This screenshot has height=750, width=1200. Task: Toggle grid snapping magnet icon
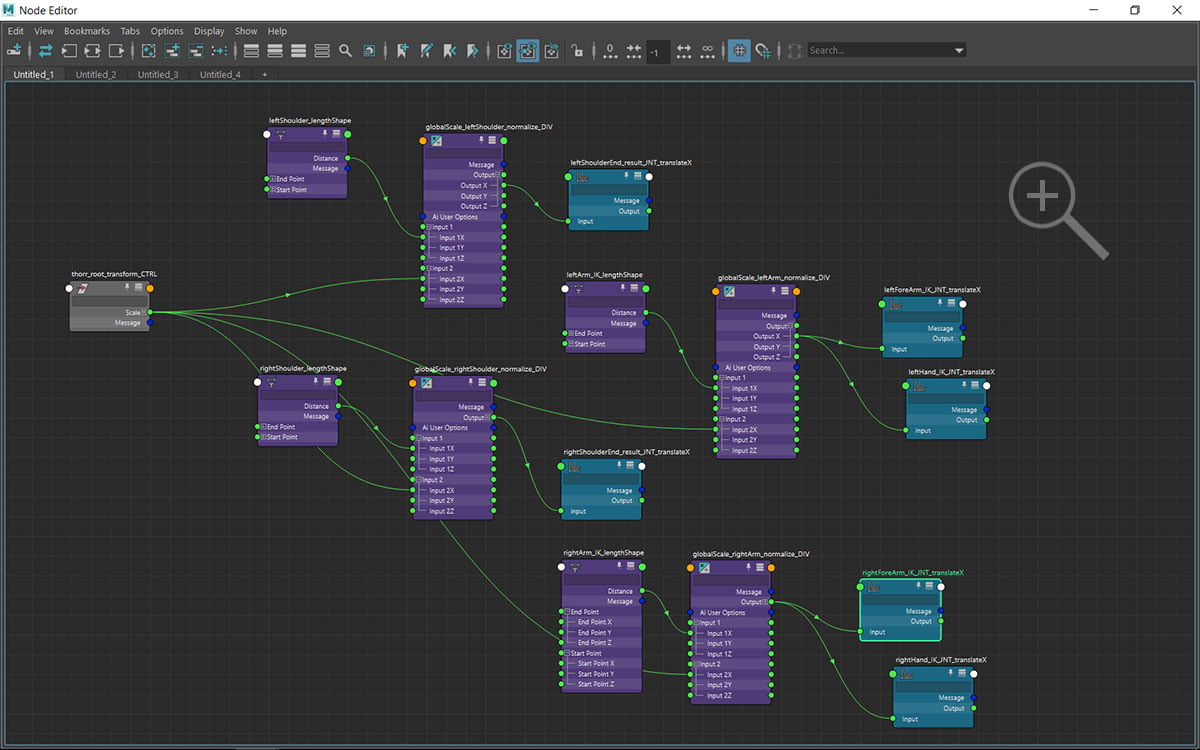(764, 50)
